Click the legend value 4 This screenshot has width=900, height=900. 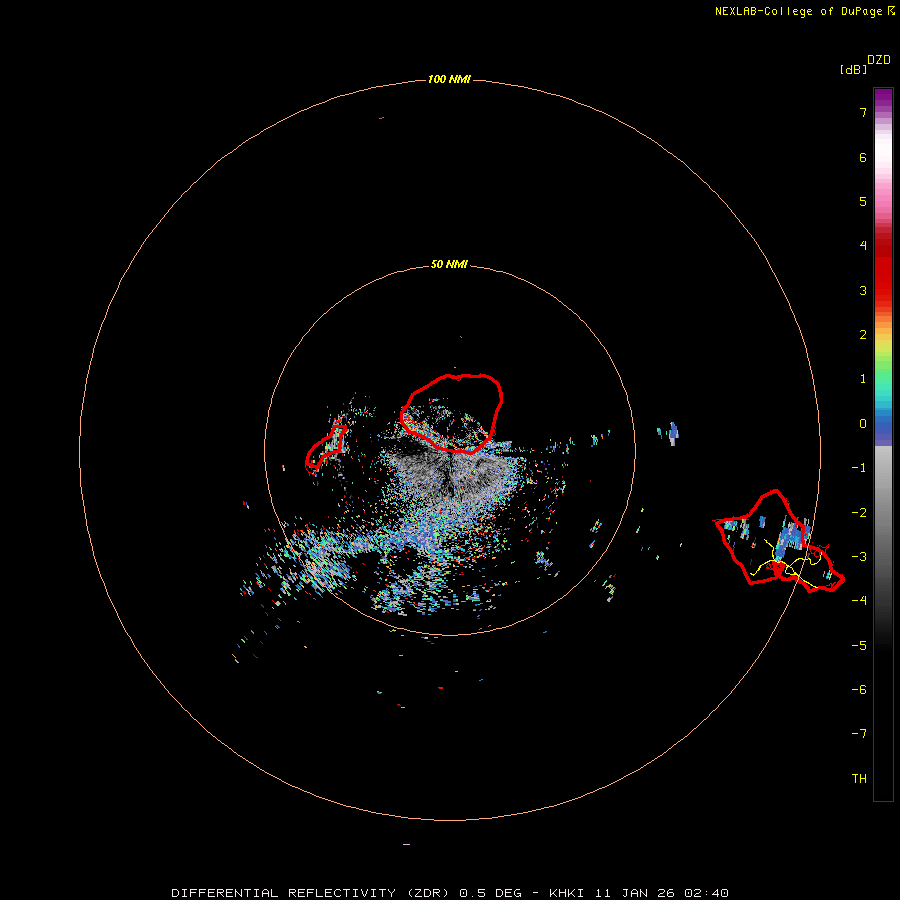[863, 245]
